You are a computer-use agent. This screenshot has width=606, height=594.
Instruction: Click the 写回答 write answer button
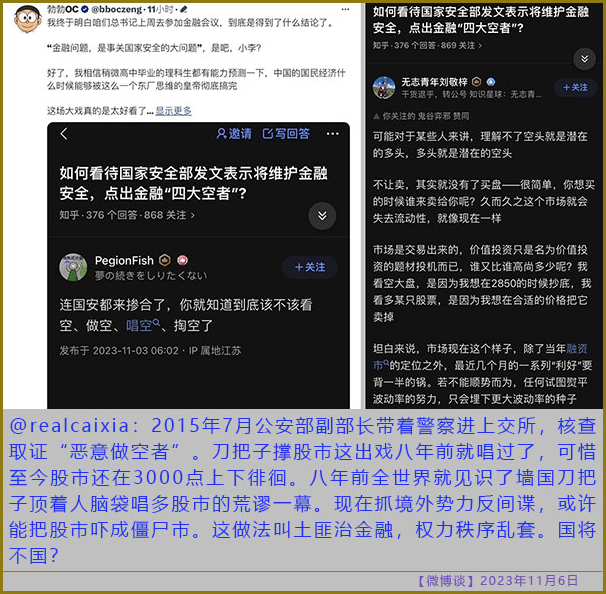click(286, 134)
